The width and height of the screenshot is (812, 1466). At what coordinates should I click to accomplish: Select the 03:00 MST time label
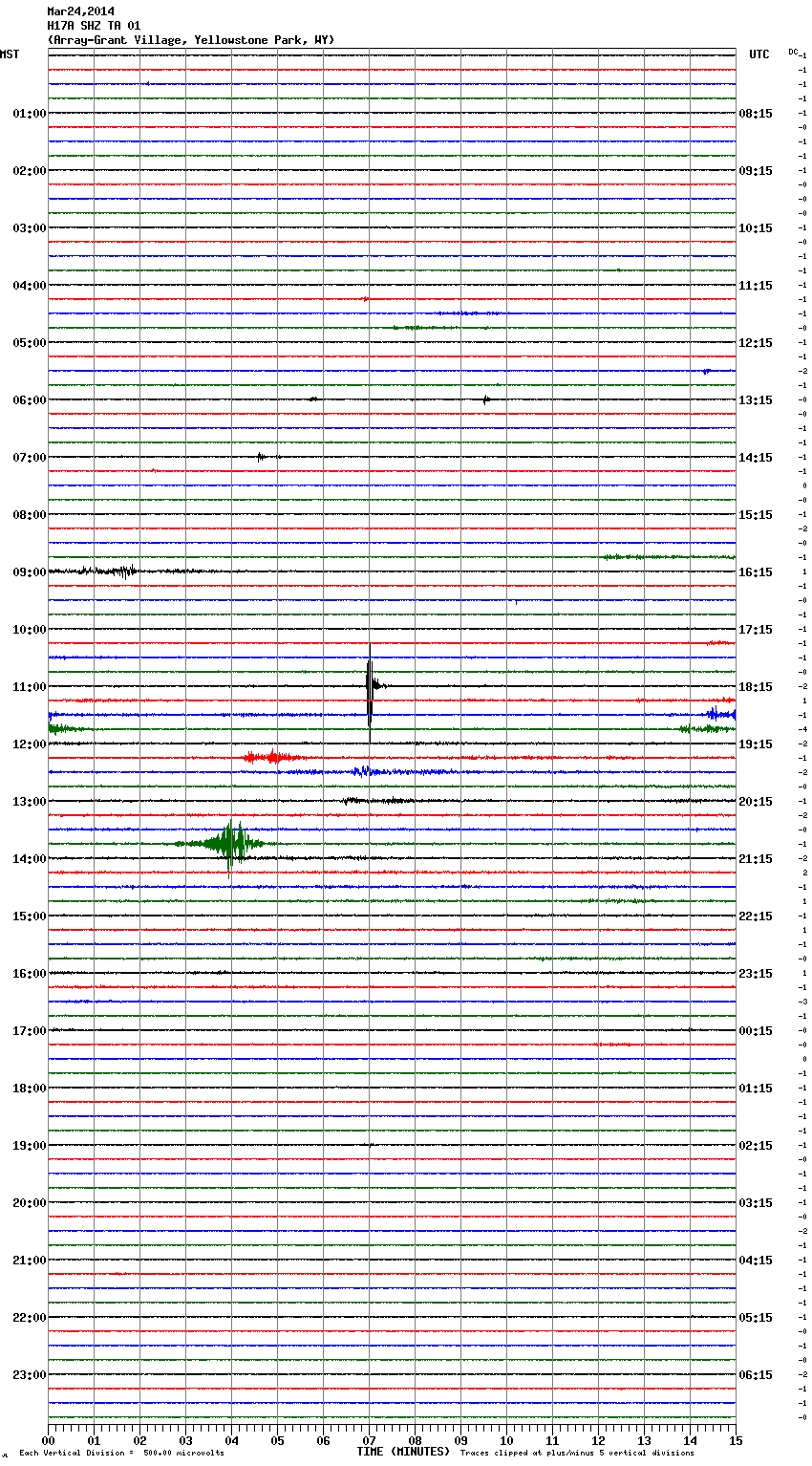point(30,228)
